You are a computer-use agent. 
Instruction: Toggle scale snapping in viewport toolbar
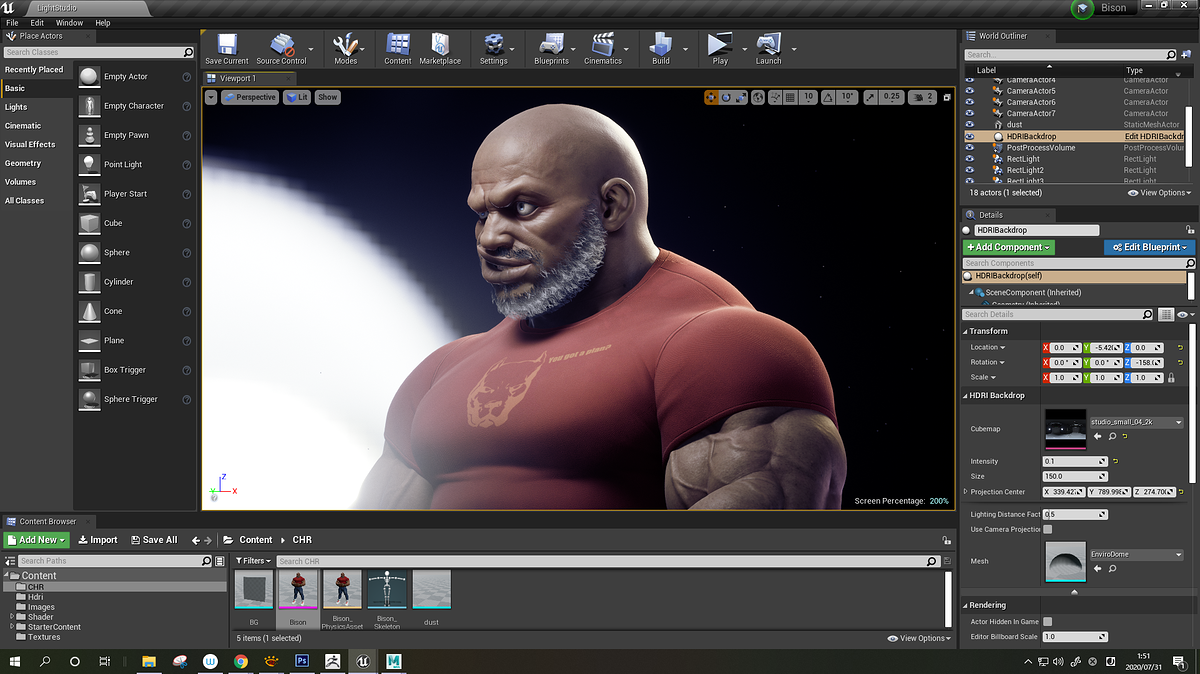[x=870, y=97]
